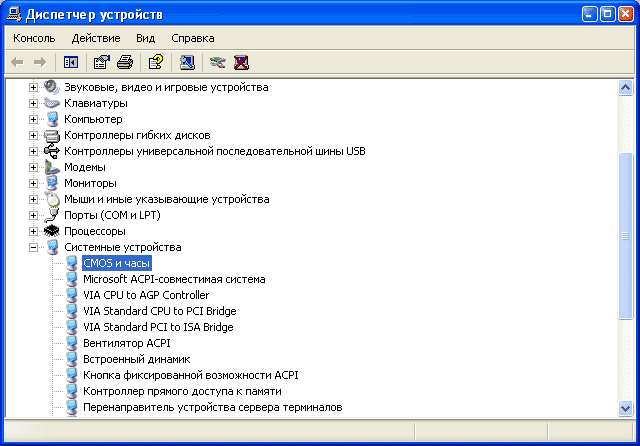Expand the Клавиатуры category
The image size is (640, 446).
coord(33,103)
